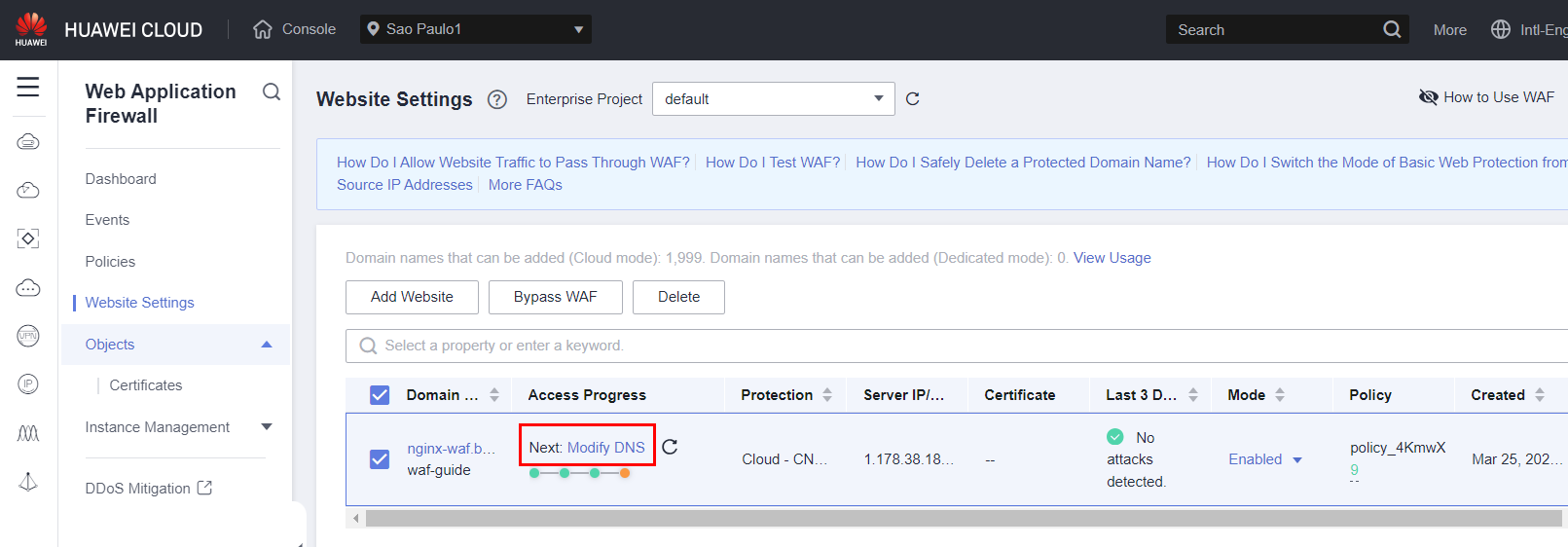Image resolution: width=1568 pixels, height=547 pixels.
Task: Click the orange step dot in access progress
Action: [625, 473]
